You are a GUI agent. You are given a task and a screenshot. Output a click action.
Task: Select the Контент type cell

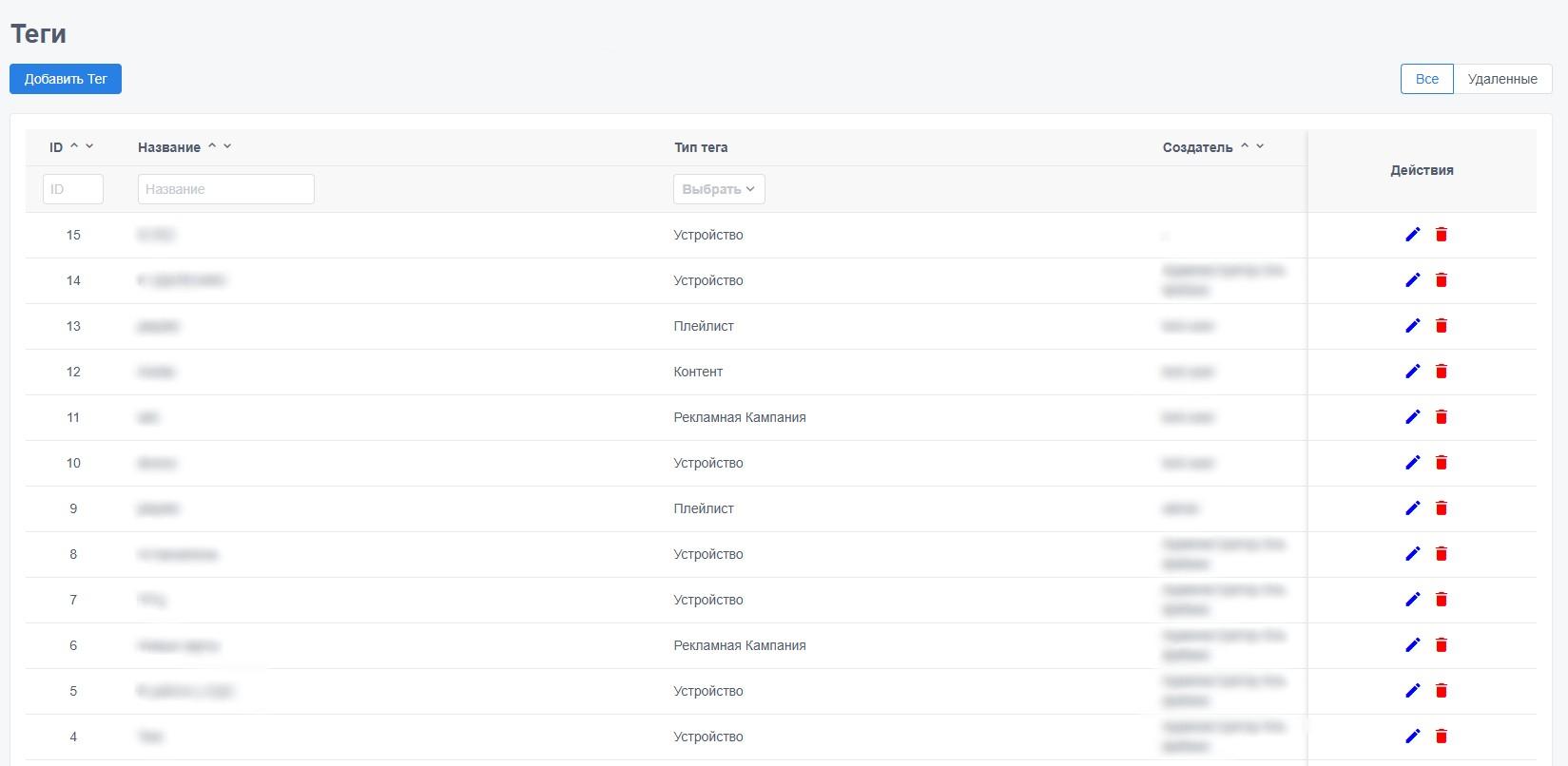pyautogui.click(x=698, y=372)
